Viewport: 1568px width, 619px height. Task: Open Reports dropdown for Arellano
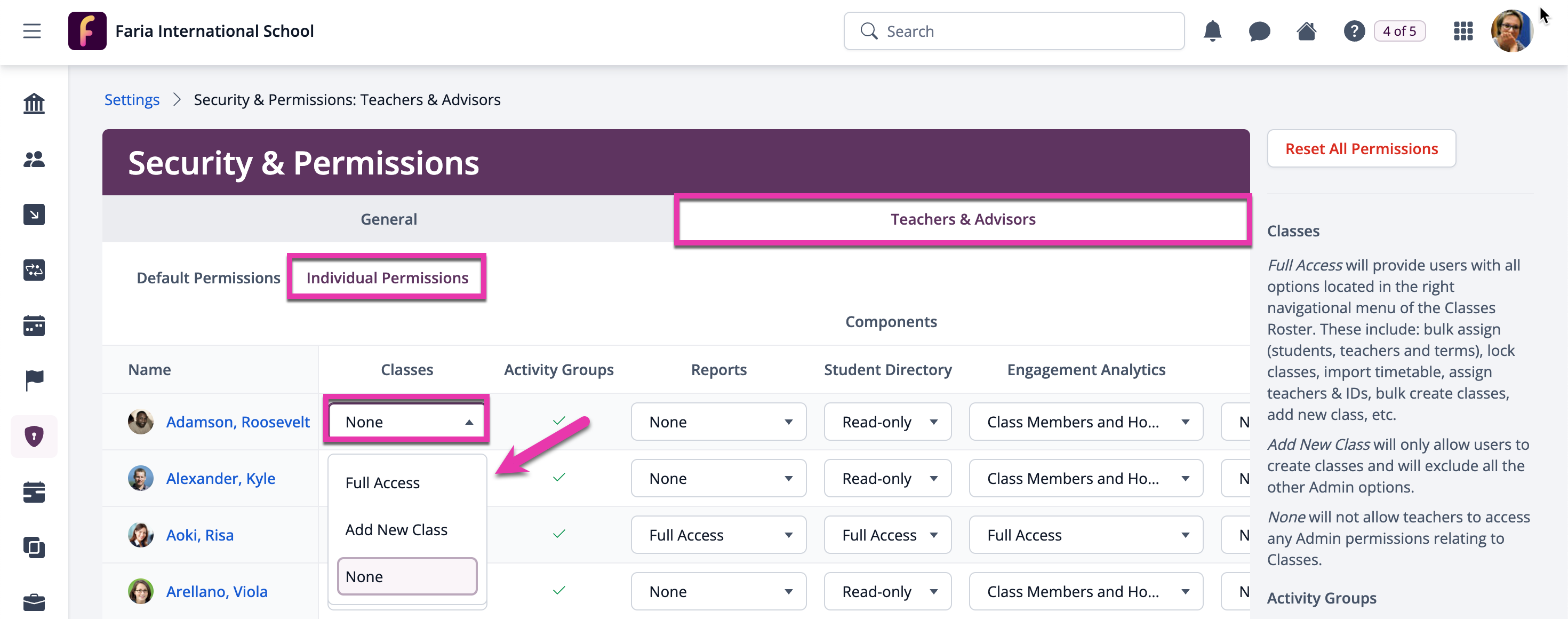pyautogui.click(x=718, y=591)
